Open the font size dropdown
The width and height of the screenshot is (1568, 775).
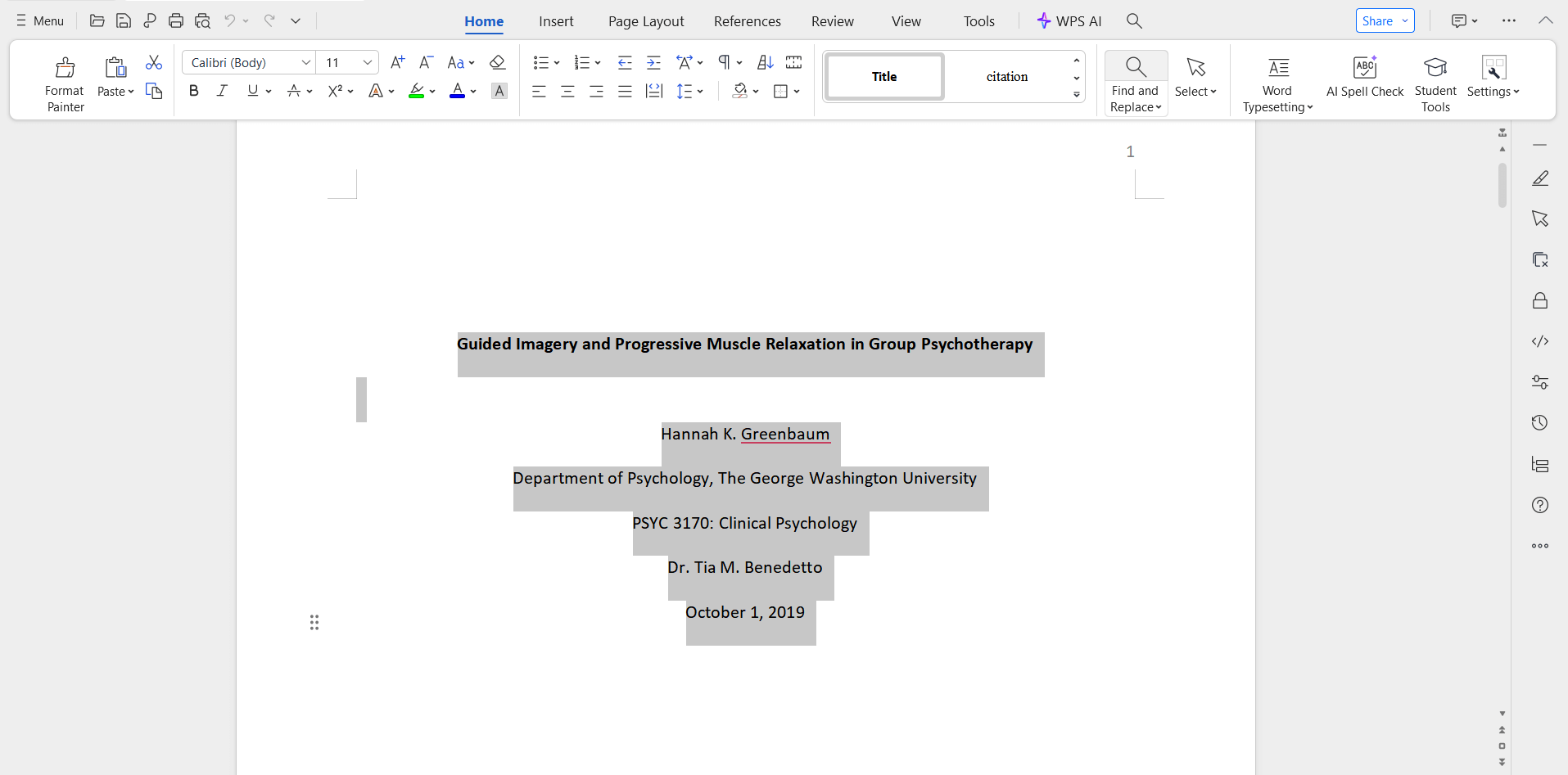[x=367, y=61]
